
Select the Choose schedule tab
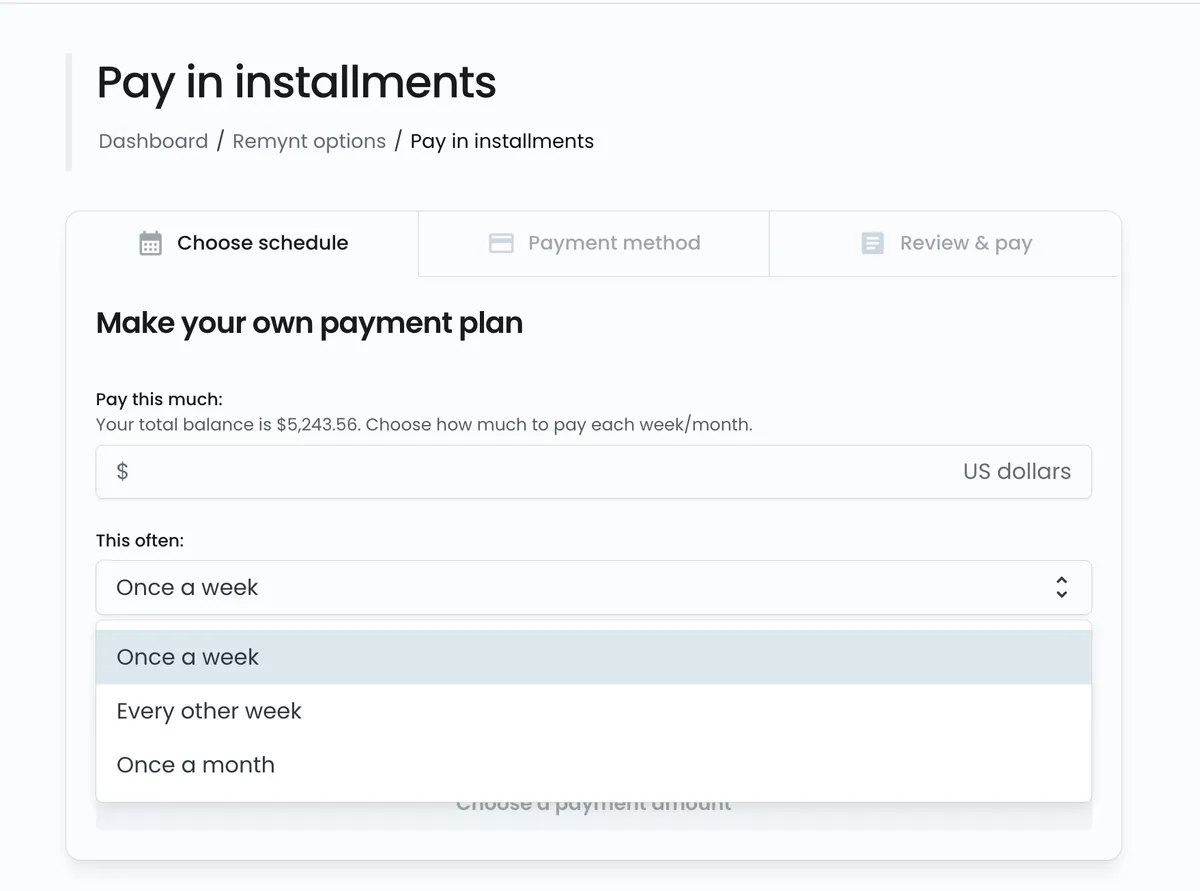coord(262,242)
